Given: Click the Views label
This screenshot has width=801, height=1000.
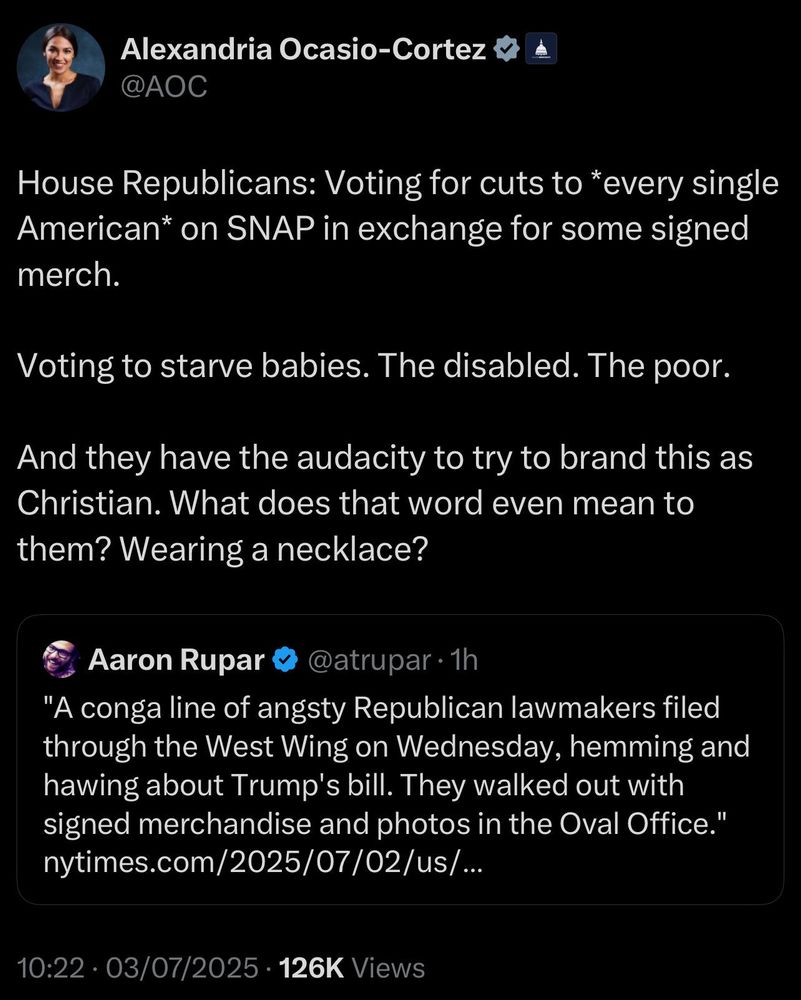Looking at the screenshot, I should [x=388, y=968].
